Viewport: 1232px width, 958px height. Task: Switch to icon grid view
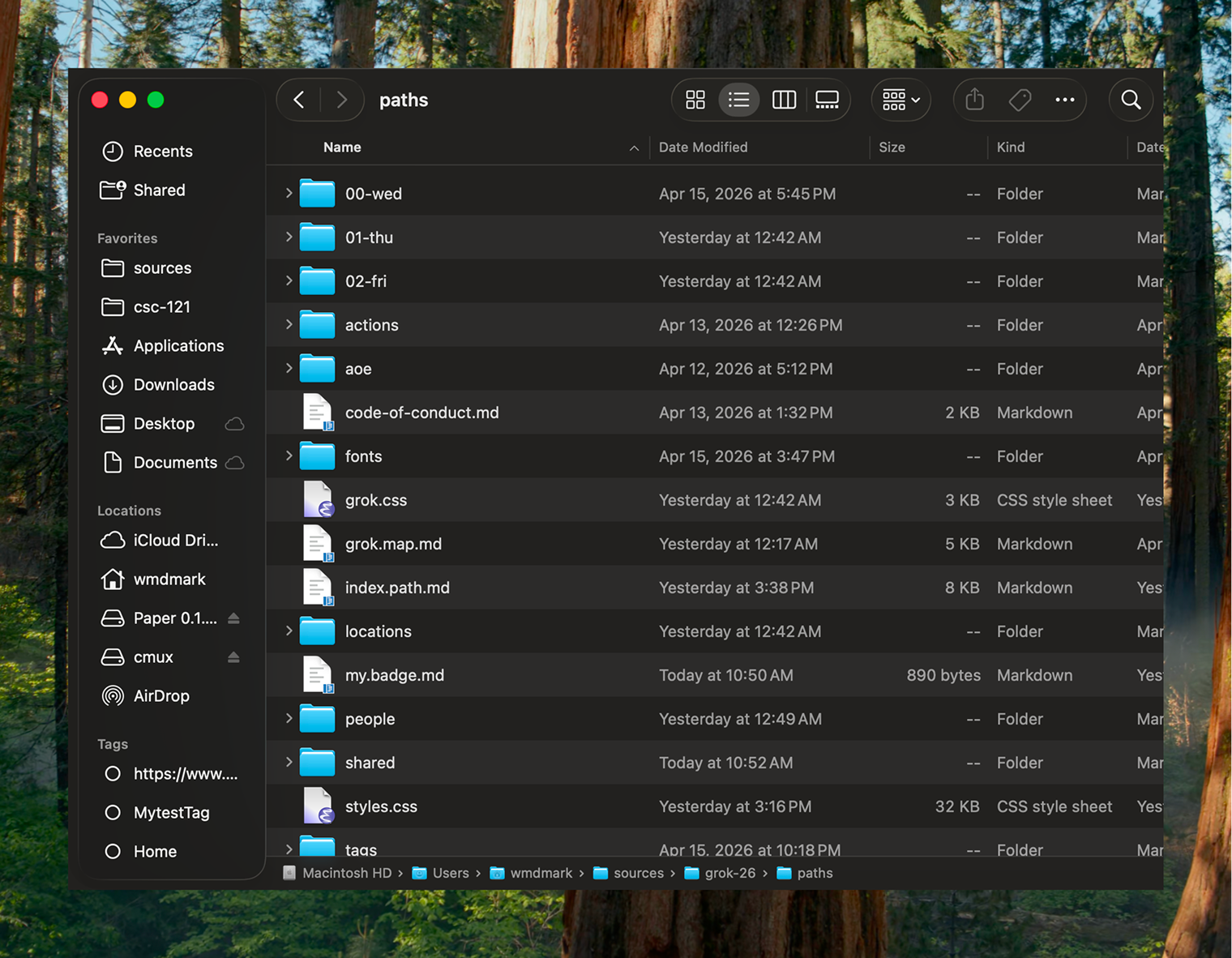click(x=695, y=100)
